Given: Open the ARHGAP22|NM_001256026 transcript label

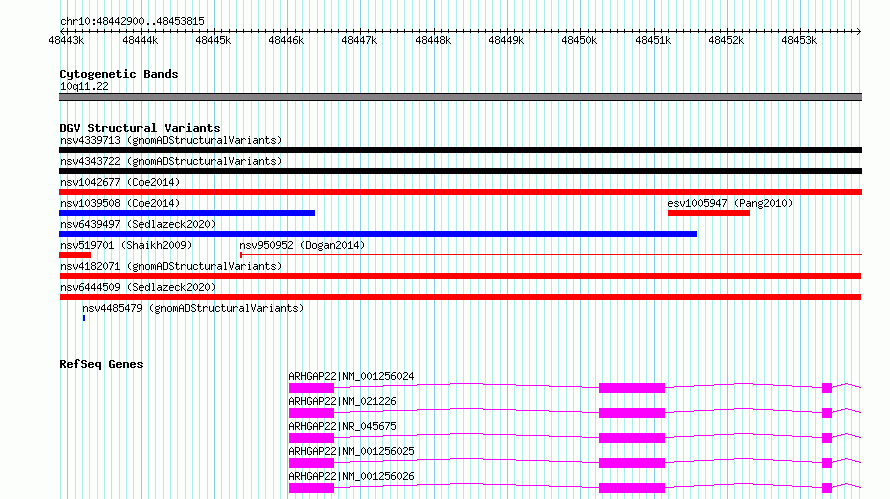Looking at the screenshot, I should (351, 476).
